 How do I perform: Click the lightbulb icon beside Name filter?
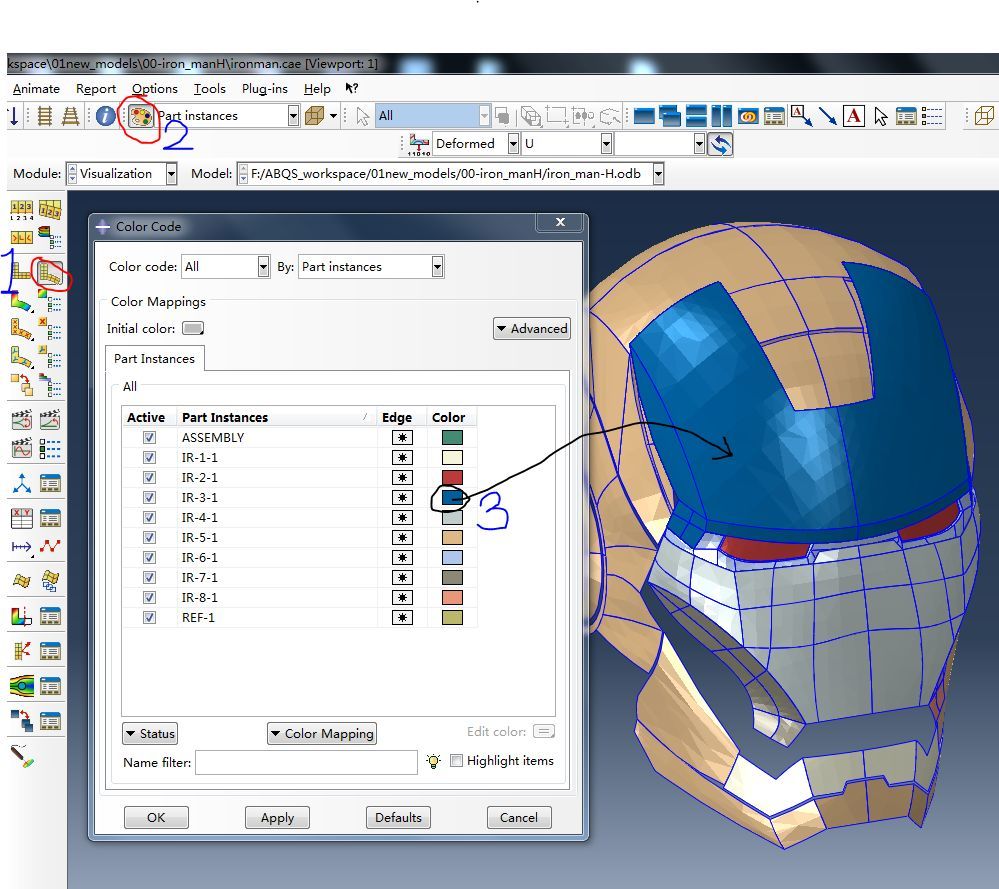[433, 761]
